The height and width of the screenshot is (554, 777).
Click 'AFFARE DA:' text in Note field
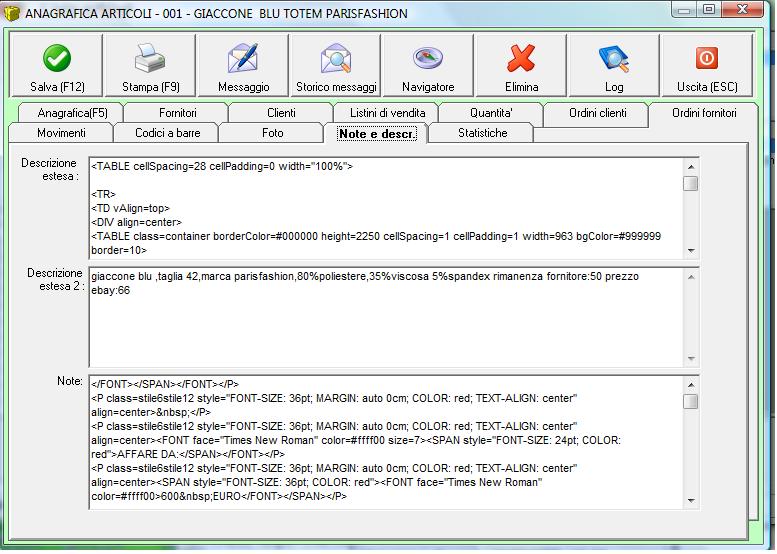[x=147, y=454]
